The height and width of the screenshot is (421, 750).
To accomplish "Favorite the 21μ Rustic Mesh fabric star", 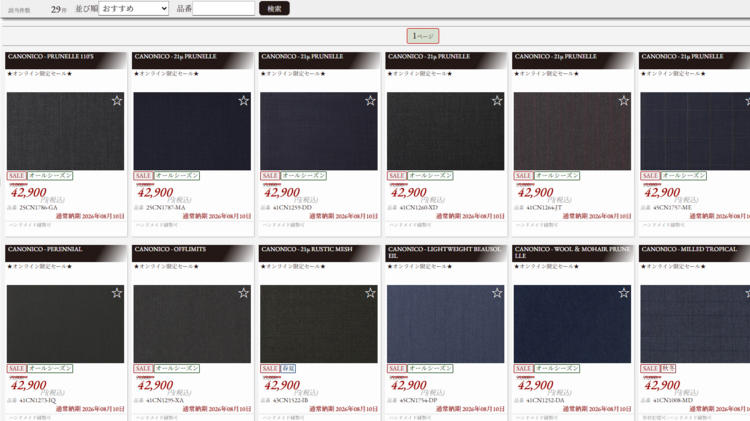I will [370, 293].
